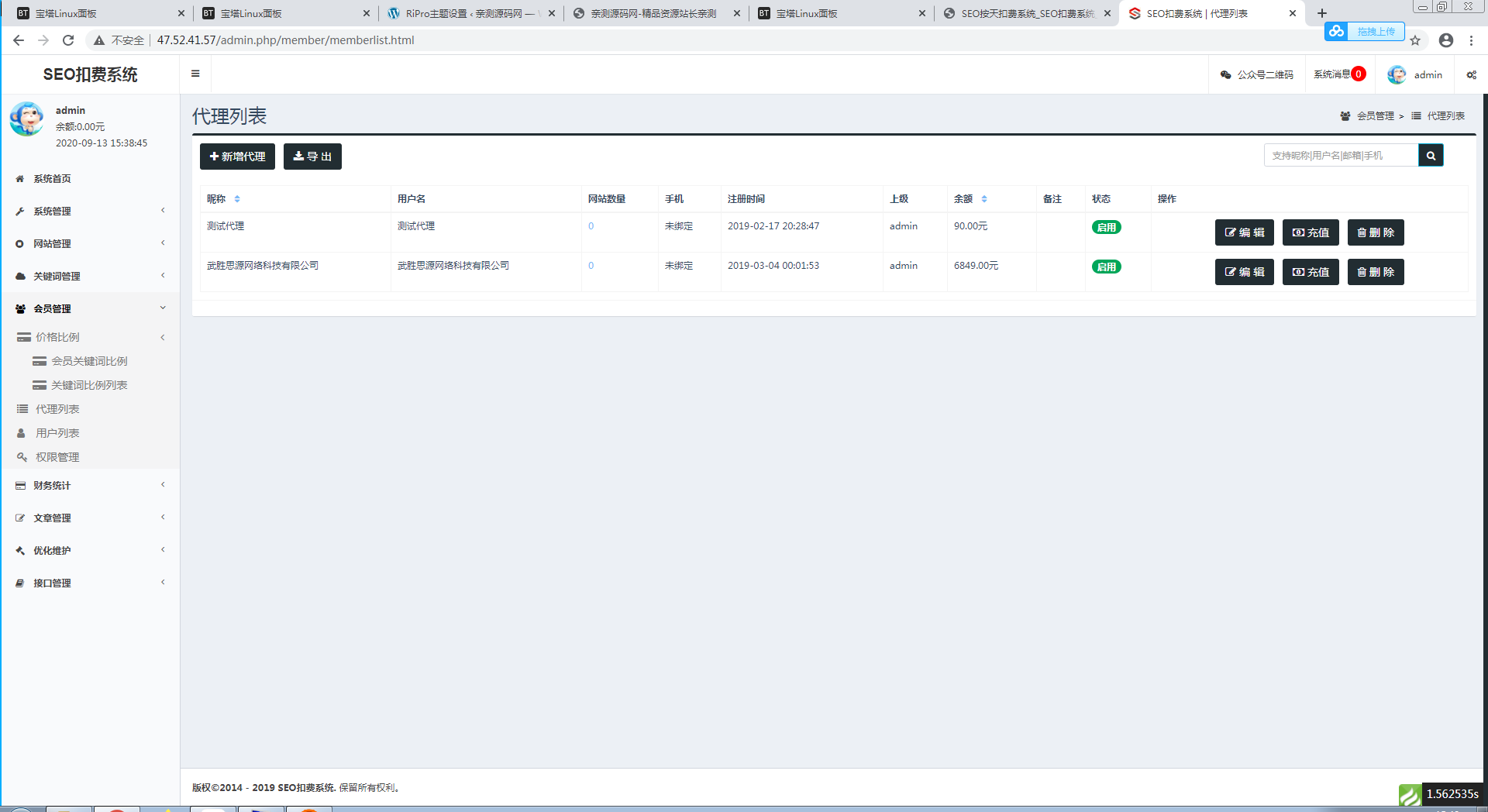Click the browser address bar URL

[285, 40]
